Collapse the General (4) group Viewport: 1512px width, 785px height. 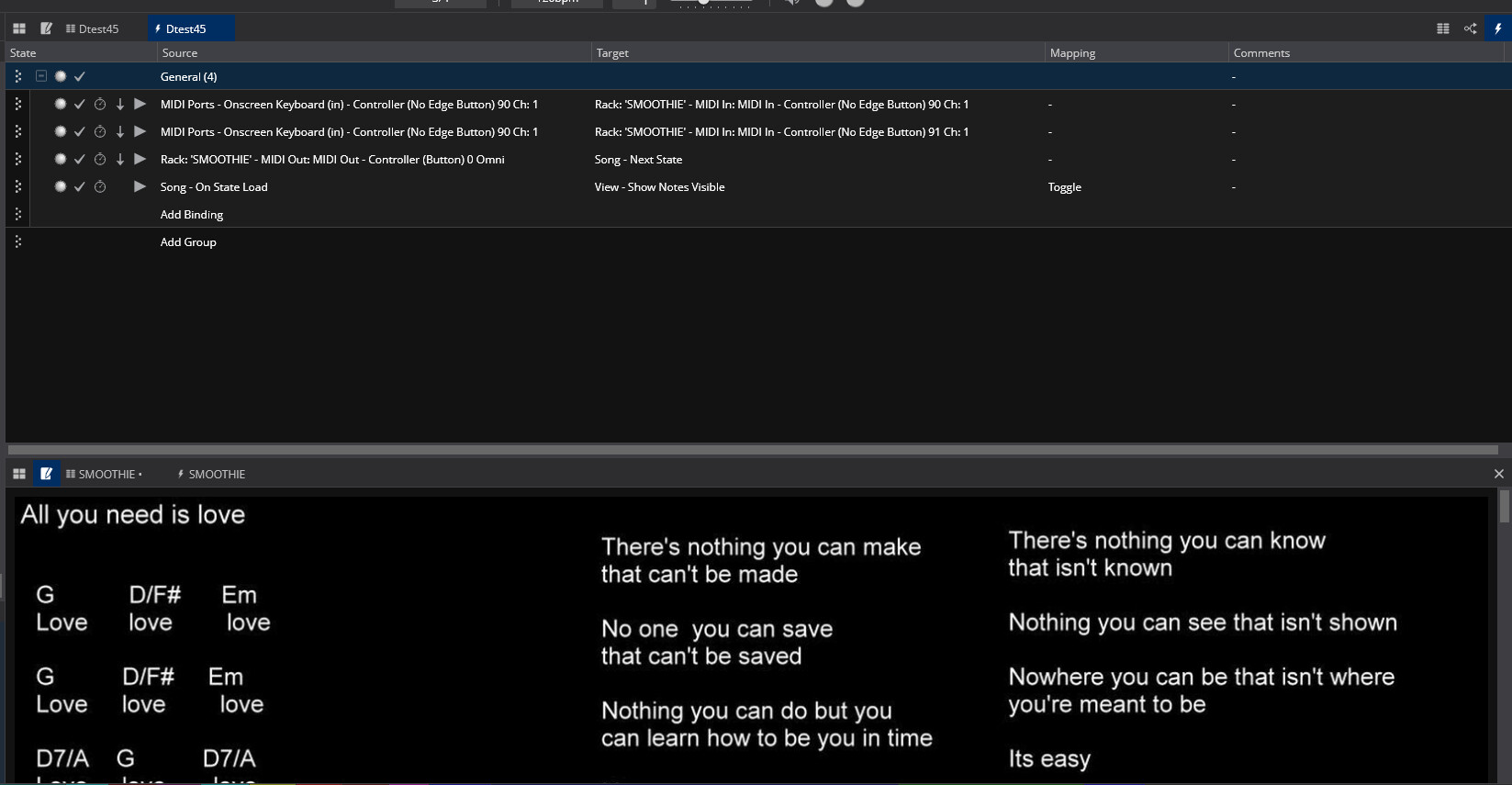pos(41,76)
